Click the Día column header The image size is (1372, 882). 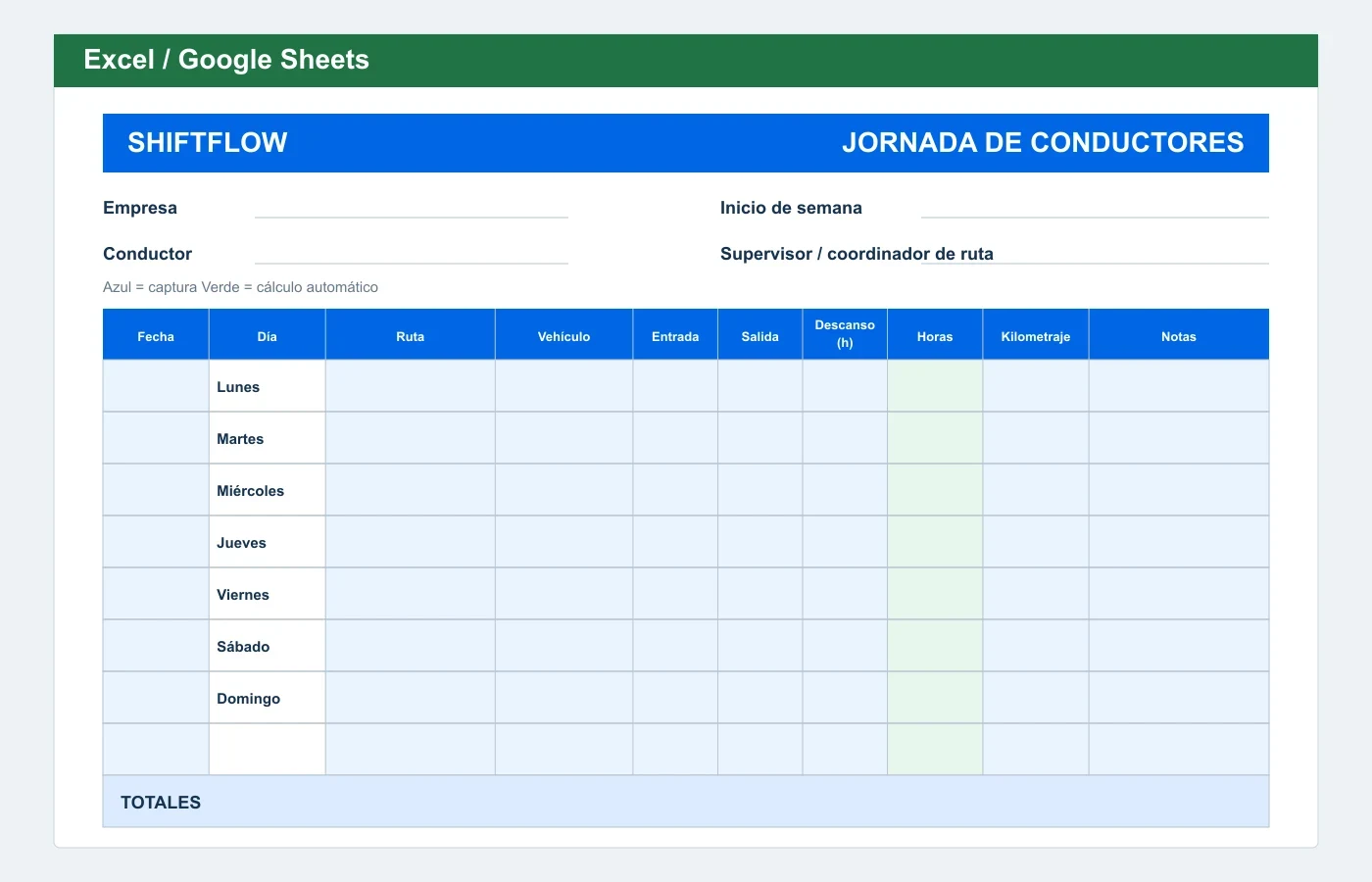coord(267,335)
